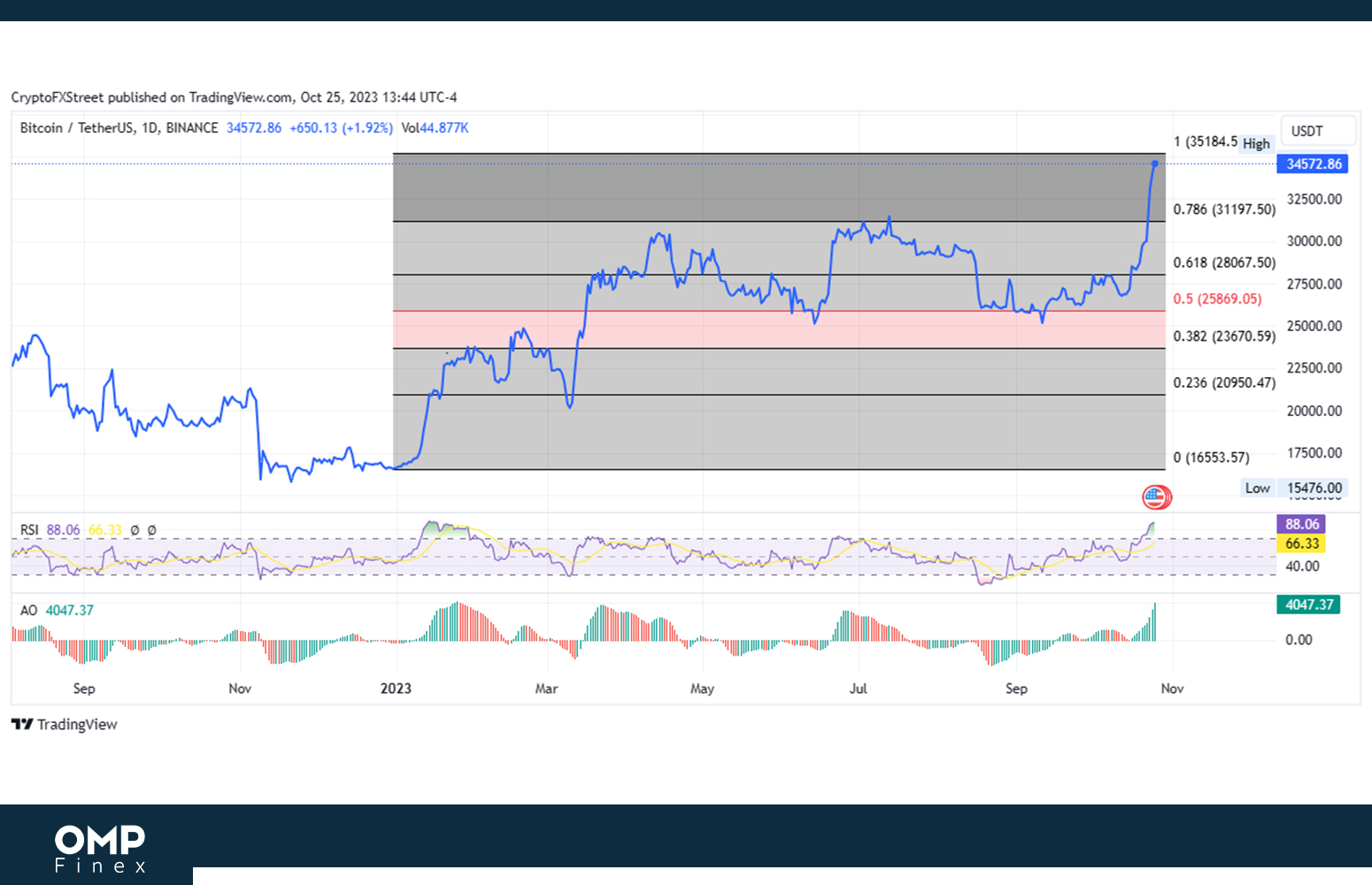Click the 25000.00 price axis label
The width and height of the screenshot is (1372, 885).
[1314, 326]
